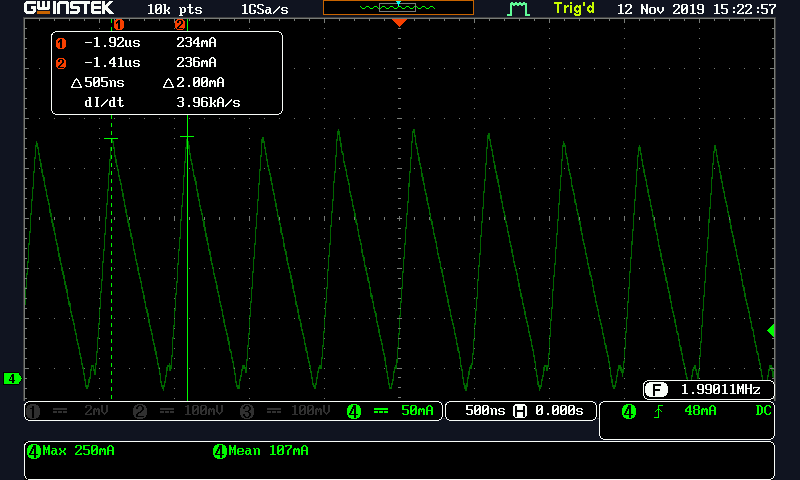Click the 3.96kA/s slope value
This screenshot has width=800, height=480.
(x=208, y=103)
